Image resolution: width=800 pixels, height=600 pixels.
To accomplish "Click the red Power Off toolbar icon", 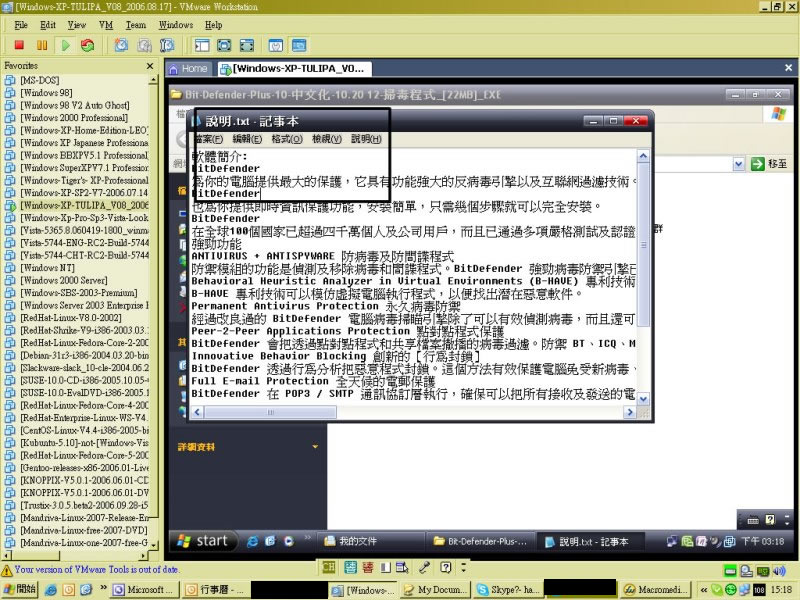I will (x=19, y=45).
